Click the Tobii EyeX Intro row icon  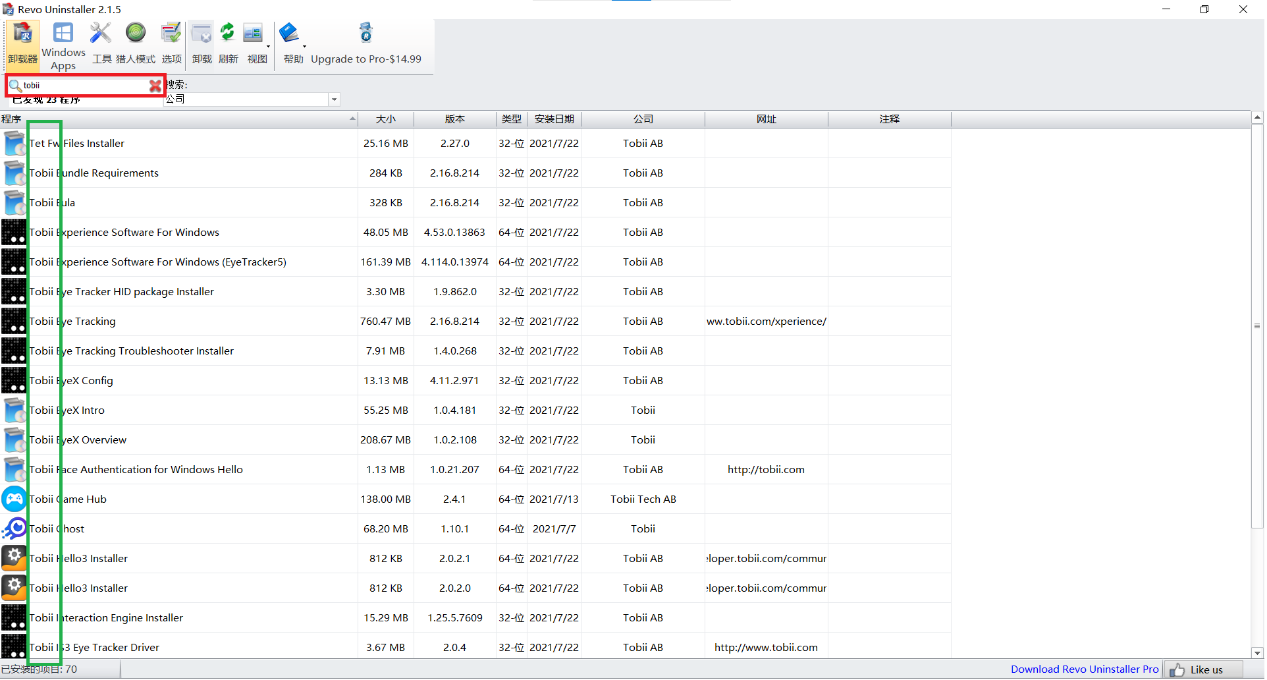pyautogui.click(x=14, y=410)
